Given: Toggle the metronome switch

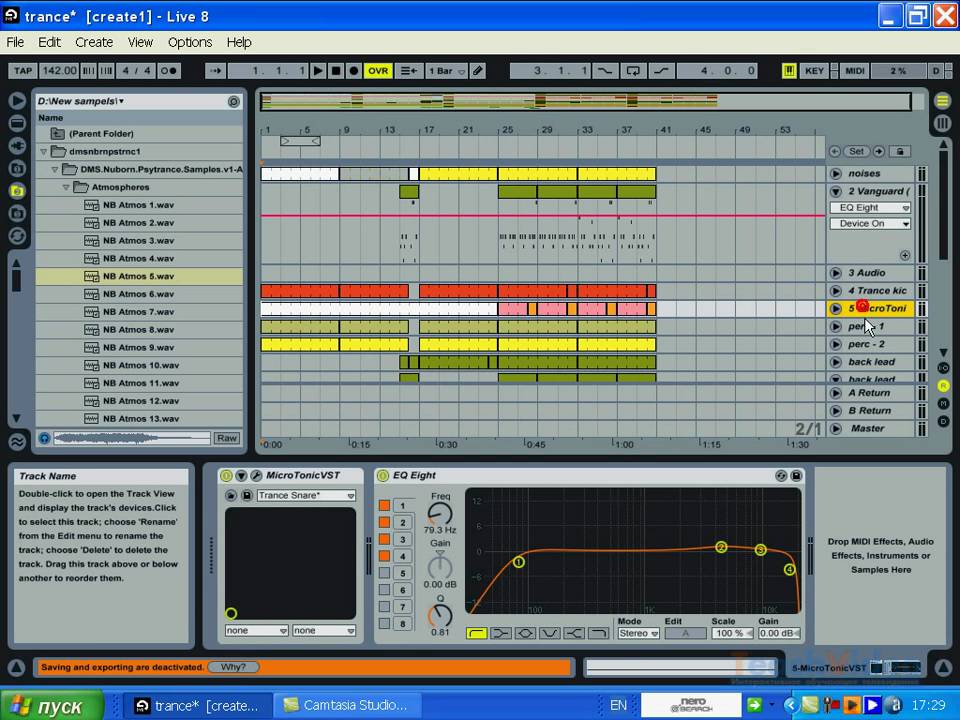Looking at the screenshot, I should [168, 71].
